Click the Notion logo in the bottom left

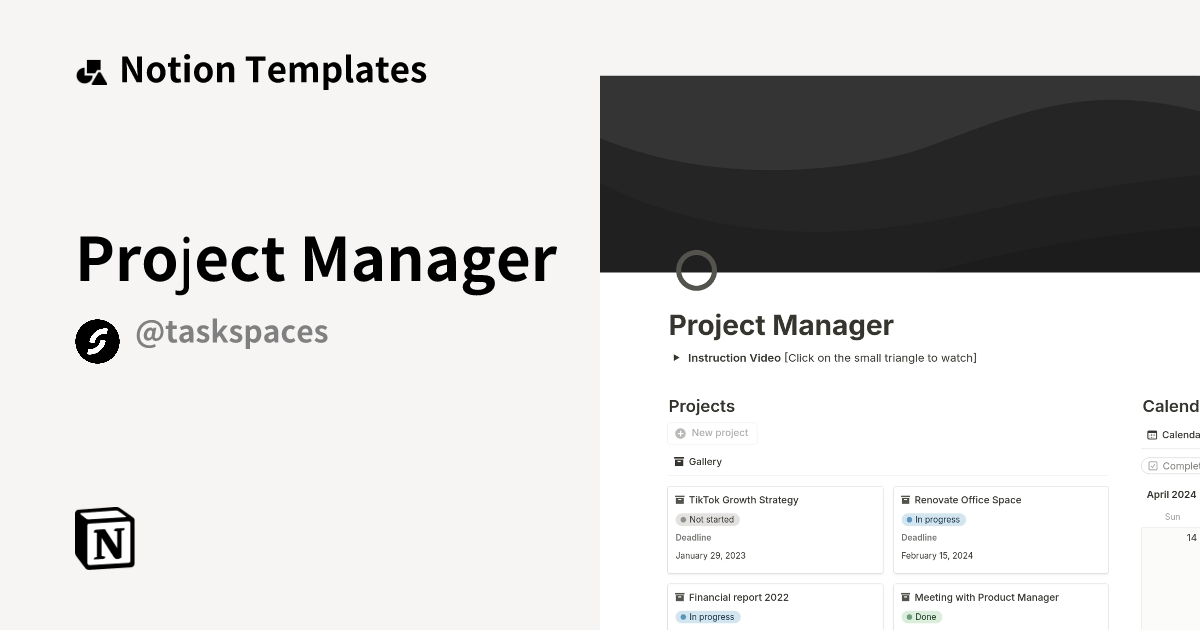pos(104,539)
